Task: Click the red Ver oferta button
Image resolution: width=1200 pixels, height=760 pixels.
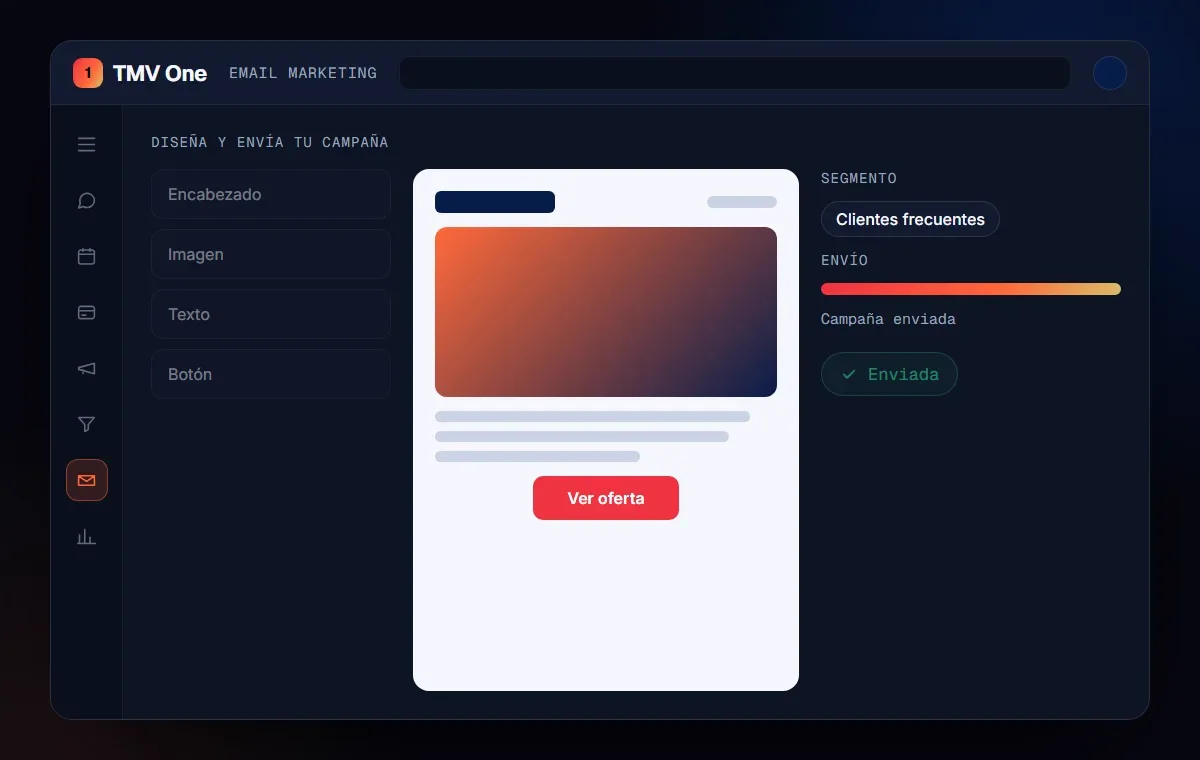Action: click(x=606, y=498)
